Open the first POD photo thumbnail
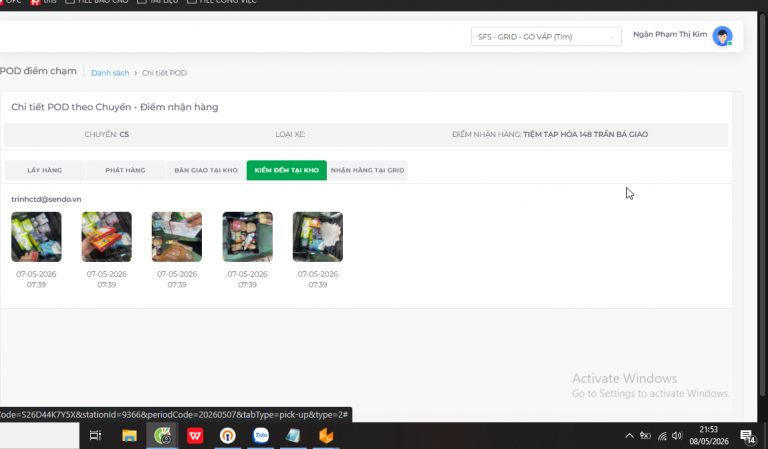This screenshot has width=768, height=449. [x=36, y=236]
